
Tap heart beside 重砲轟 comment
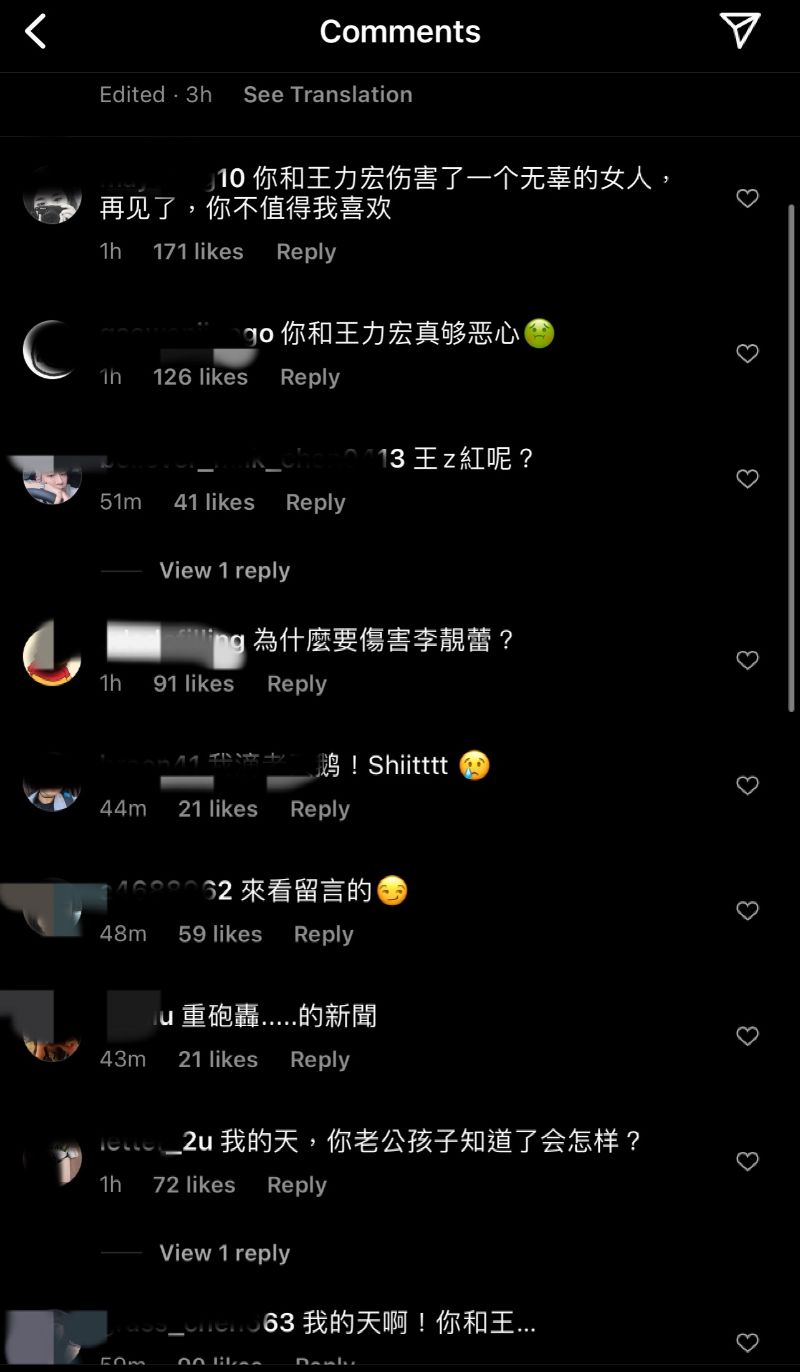pos(747,1036)
